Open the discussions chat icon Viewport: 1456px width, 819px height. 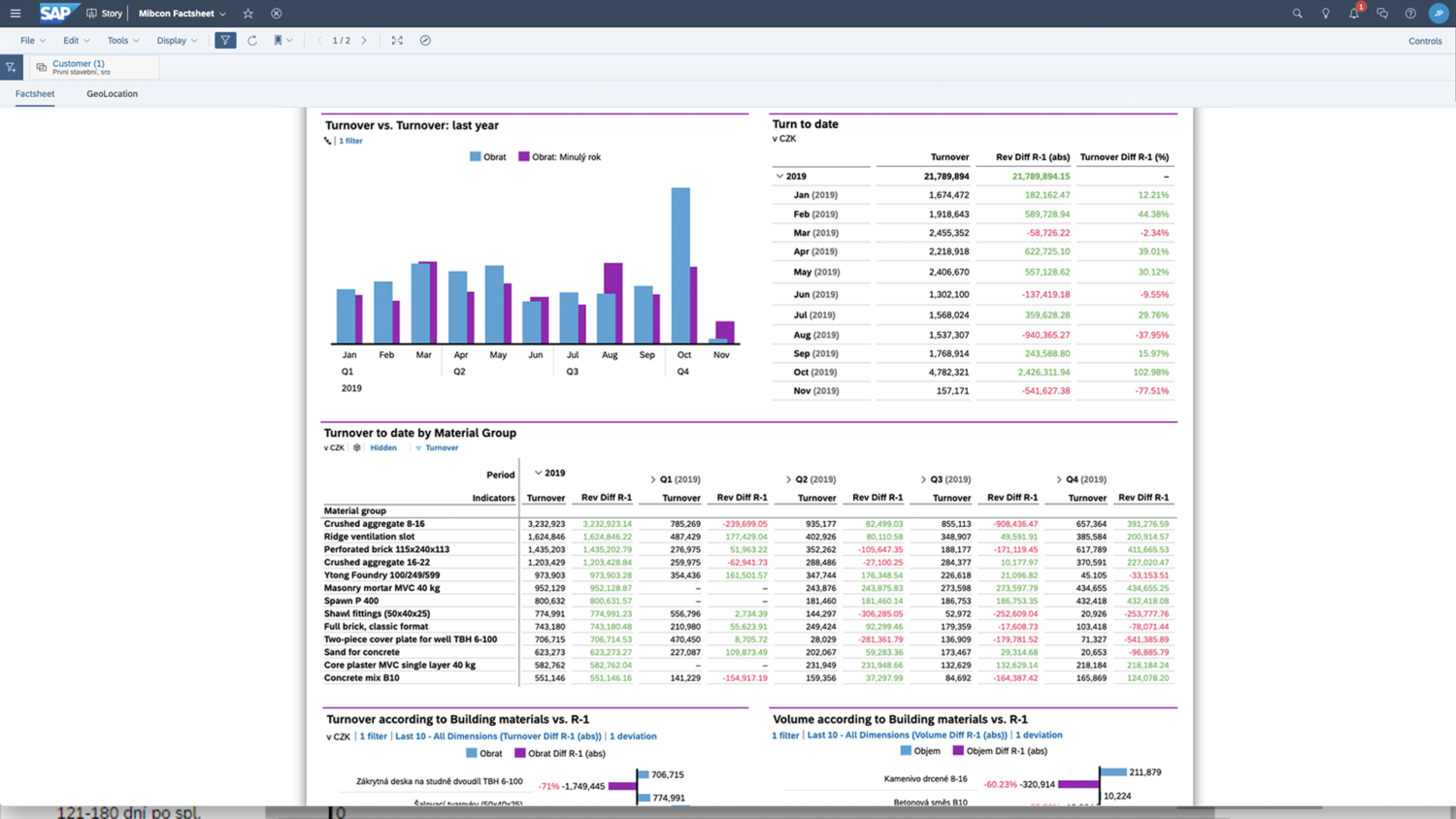click(1382, 14)
